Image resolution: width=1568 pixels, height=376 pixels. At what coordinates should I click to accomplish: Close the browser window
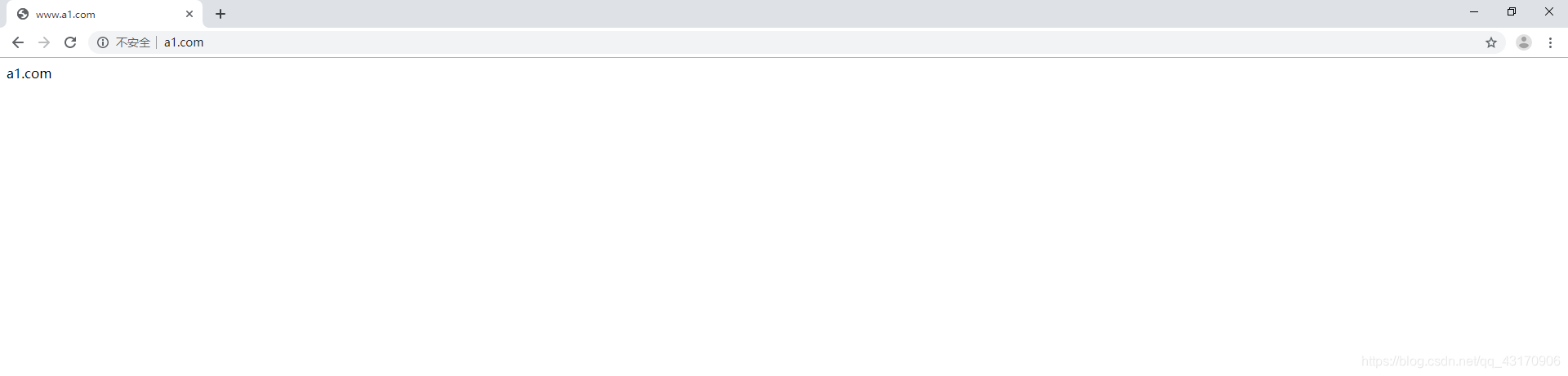pos(1549,11)
